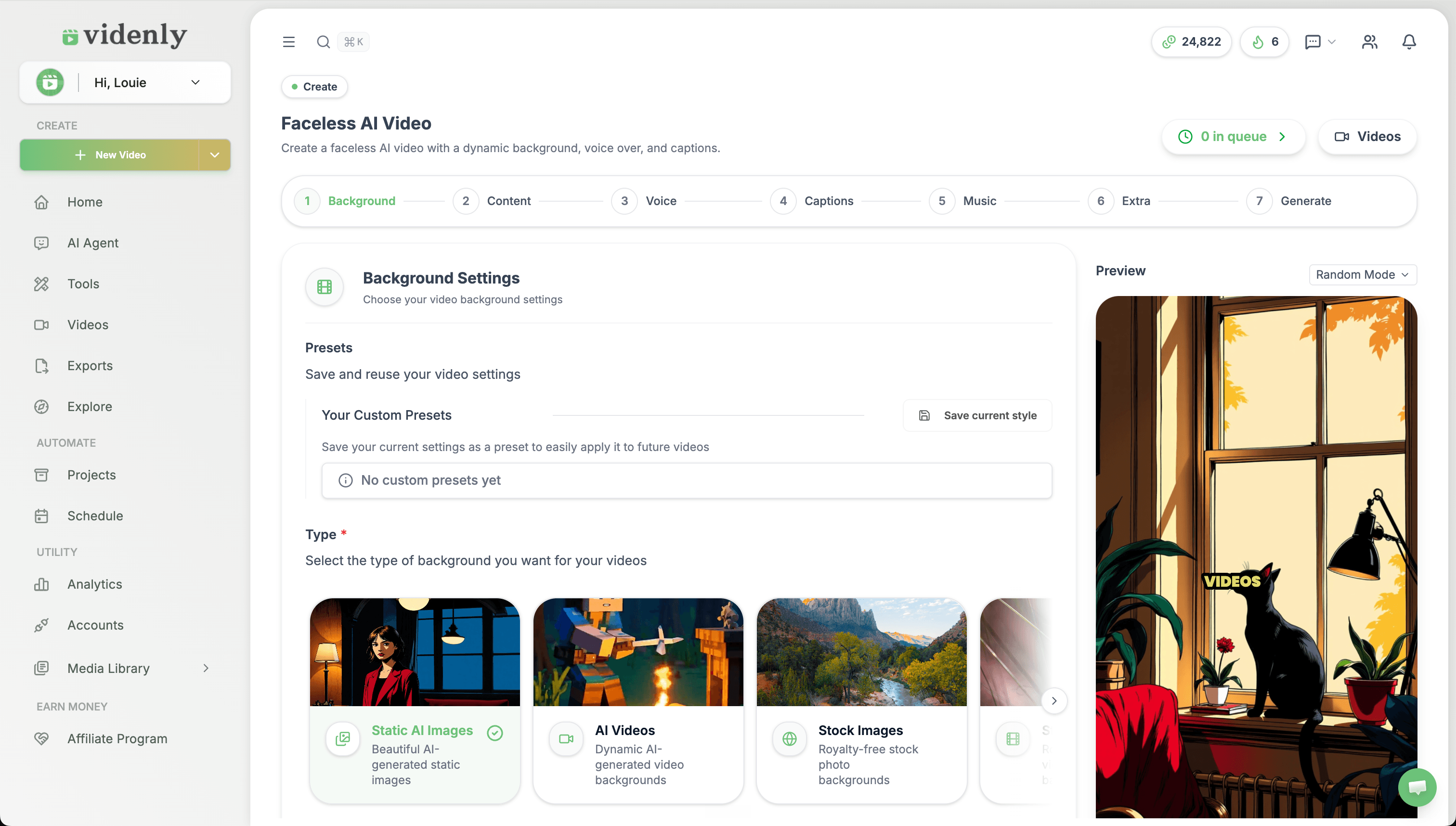Click the New Video button
The height and width of the screenshot is (826, 1456).
point(110,155)
